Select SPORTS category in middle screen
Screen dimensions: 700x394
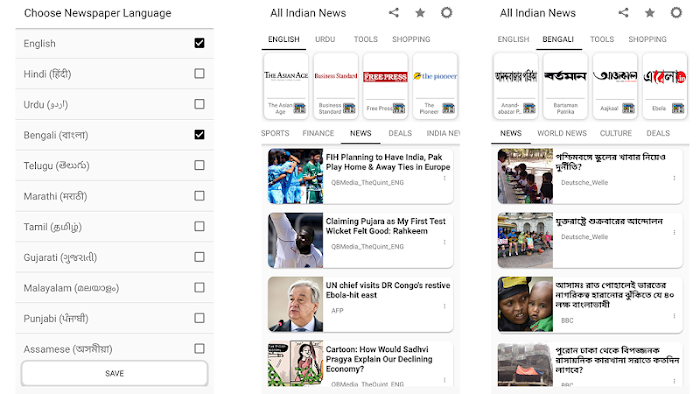(x=275, y=133)
